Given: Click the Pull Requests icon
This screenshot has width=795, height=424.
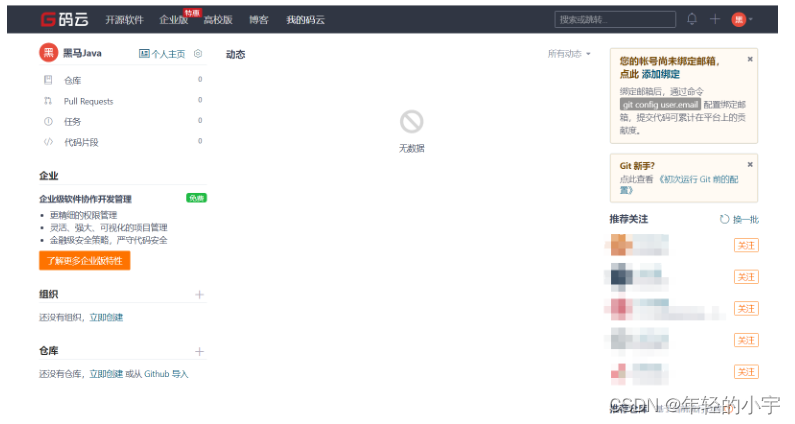Looking at the screenshot, I should [x=48, y=101].
